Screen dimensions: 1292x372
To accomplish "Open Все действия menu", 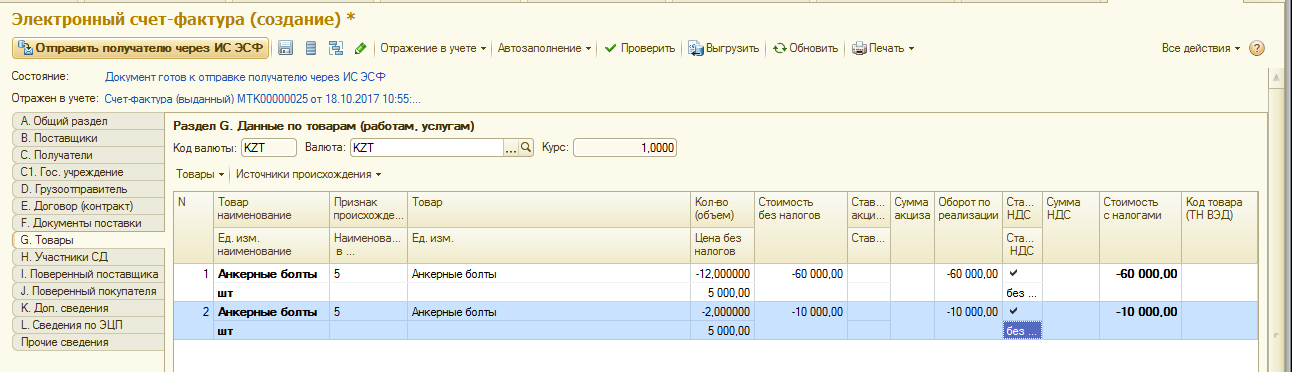I will click(1201, 48).
